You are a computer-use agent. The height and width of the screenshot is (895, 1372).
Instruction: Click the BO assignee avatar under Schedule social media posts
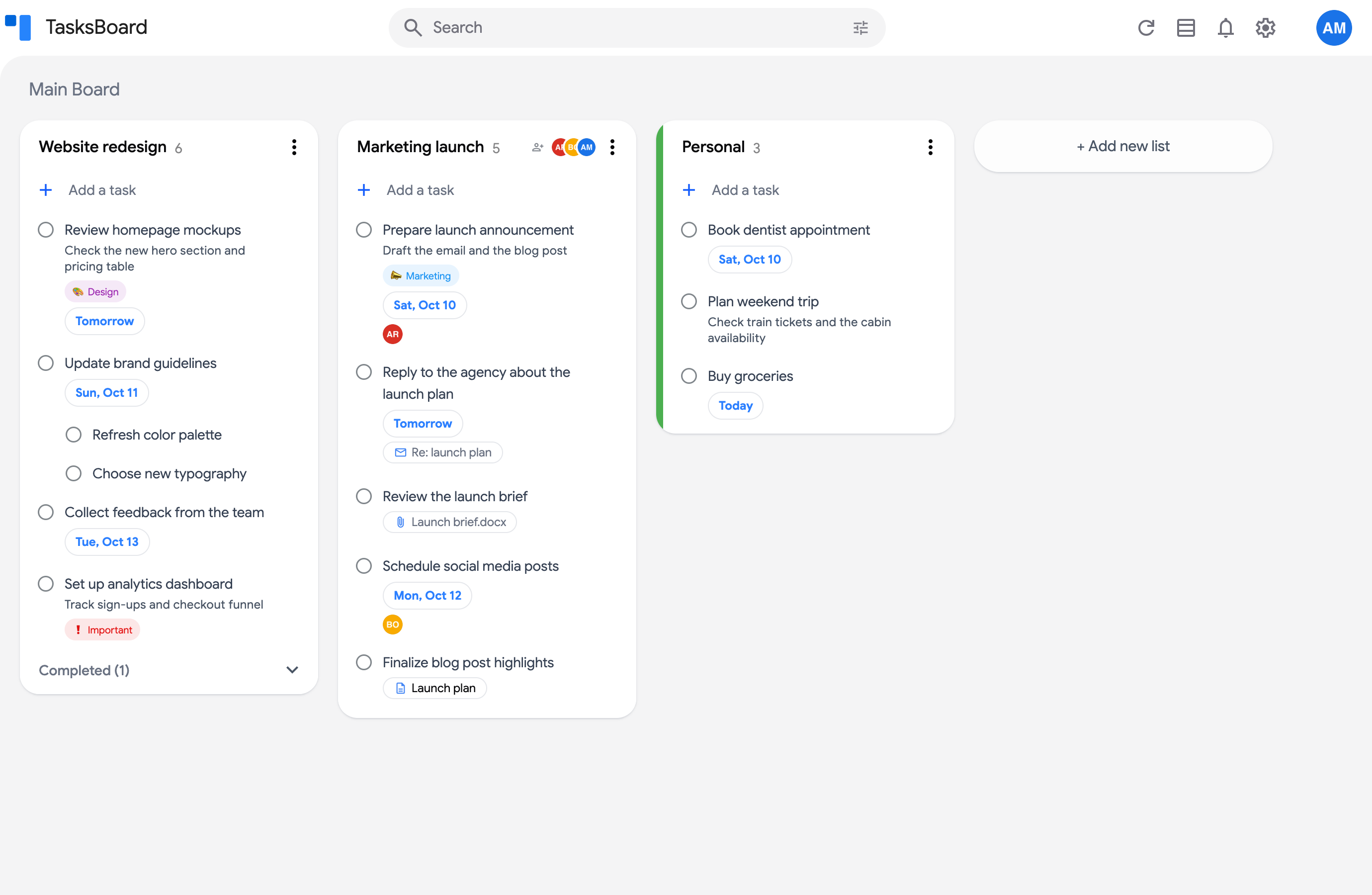[393, 625]
